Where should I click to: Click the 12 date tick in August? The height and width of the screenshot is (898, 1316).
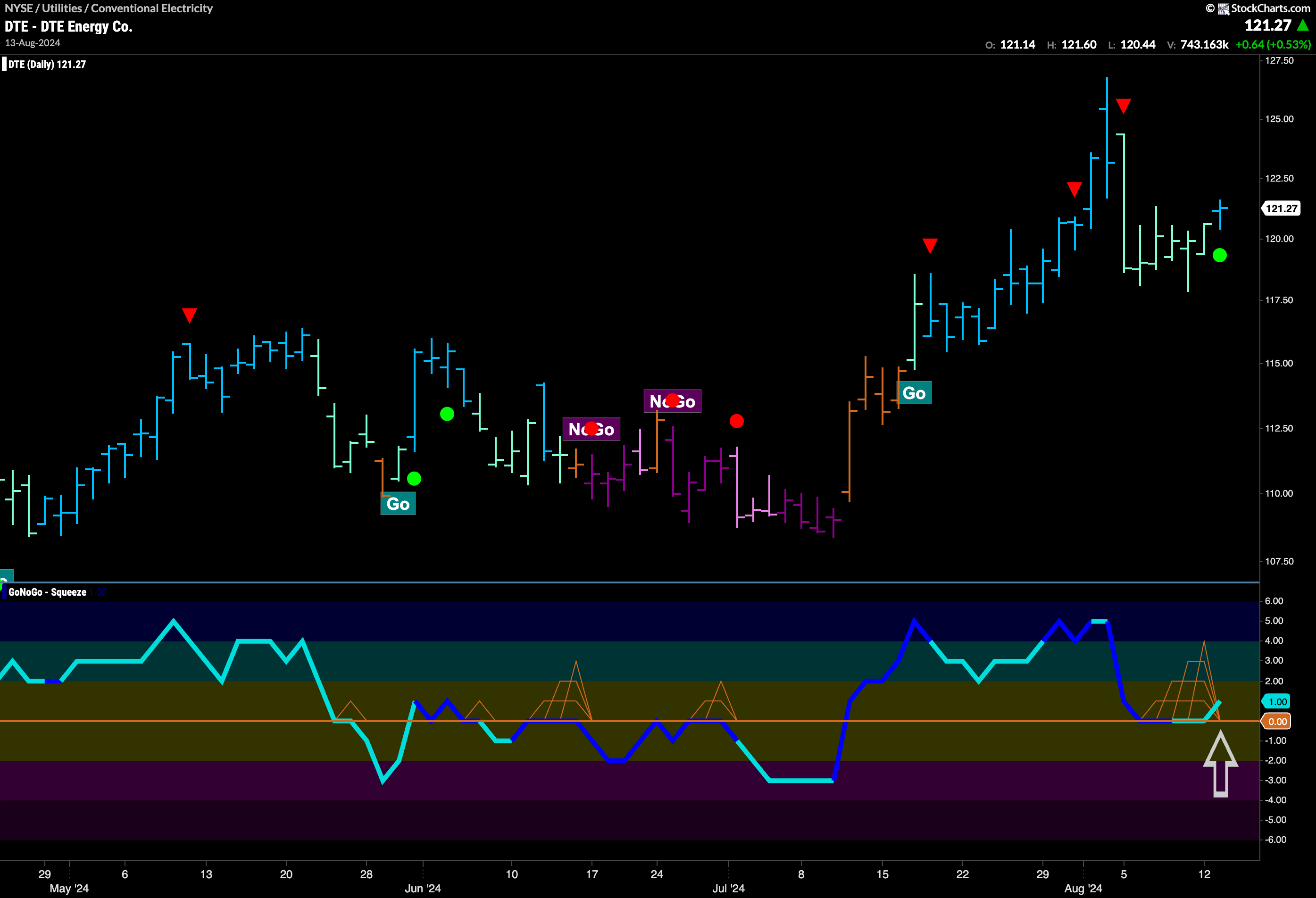click(x=1204, y=874)
